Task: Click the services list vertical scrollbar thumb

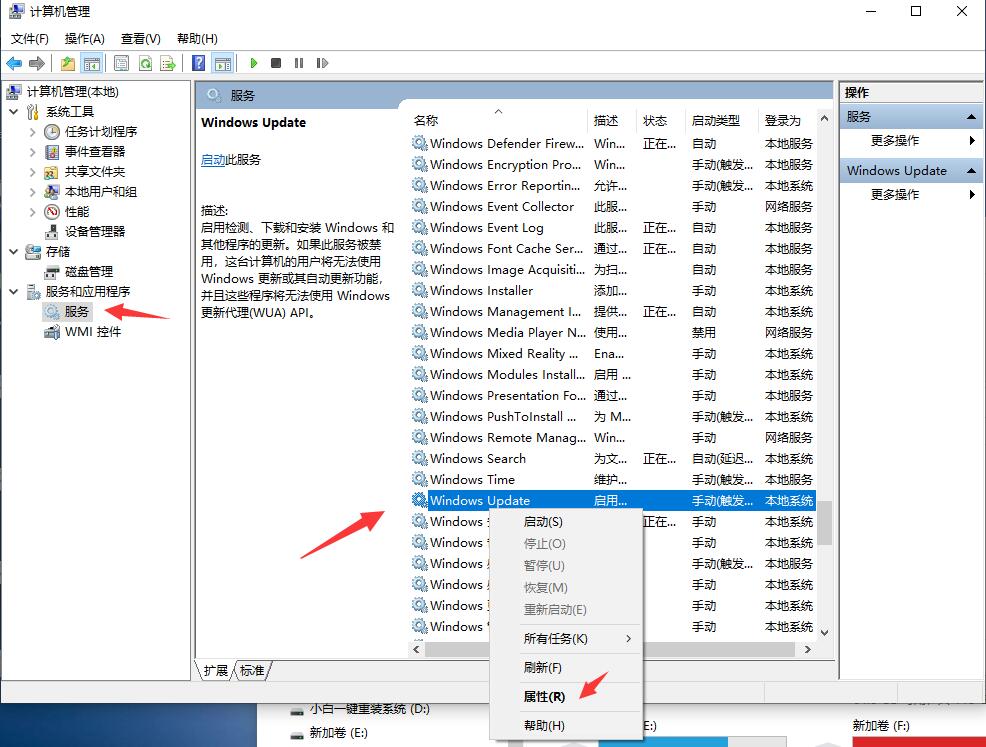Action: click(825, 523)
